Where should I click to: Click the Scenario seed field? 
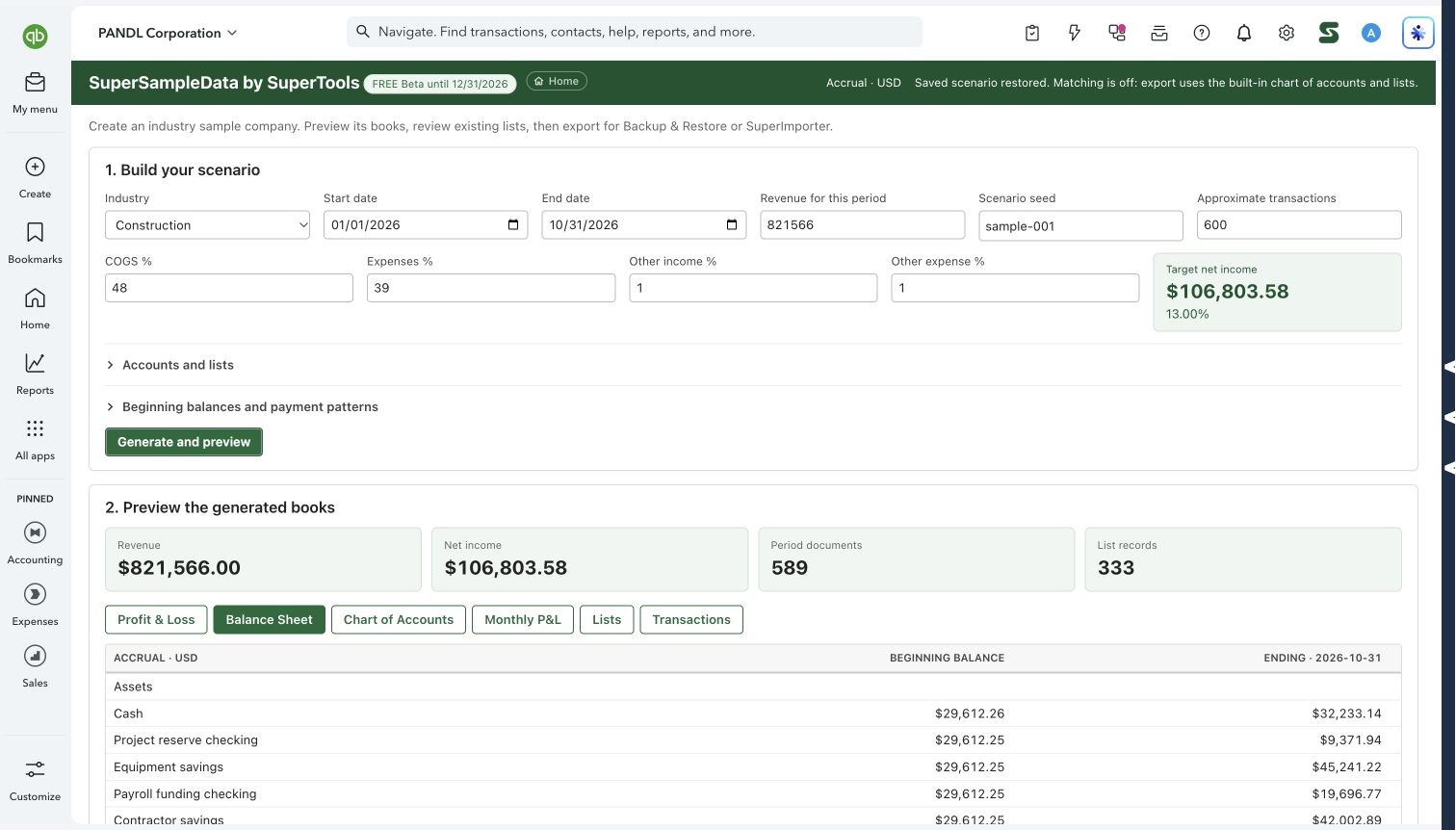[1080, 225]
